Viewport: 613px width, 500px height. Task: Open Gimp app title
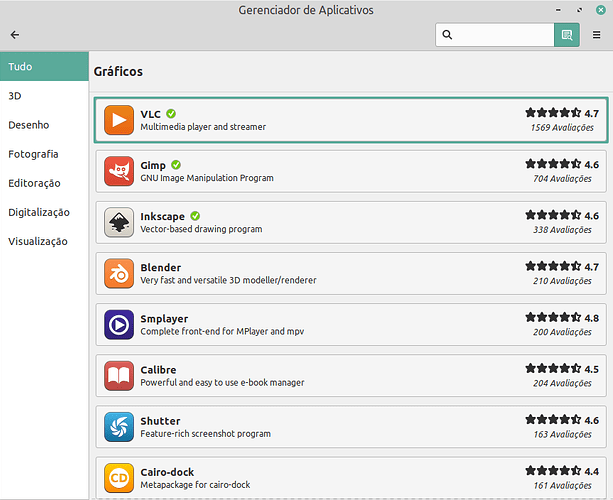(x=153, y=165)
